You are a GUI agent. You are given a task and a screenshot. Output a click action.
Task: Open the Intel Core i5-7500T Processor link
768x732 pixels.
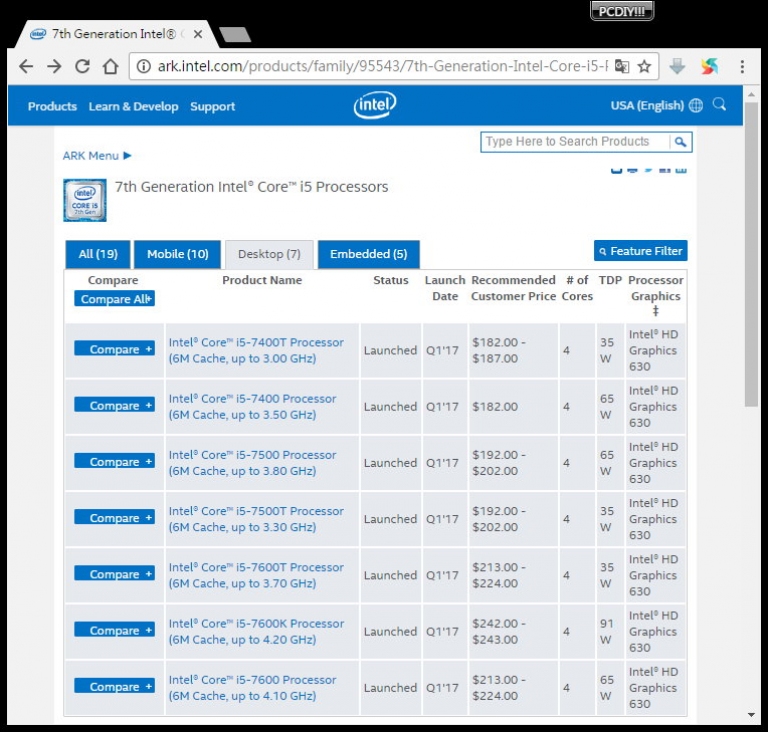[x=256, y=519]
